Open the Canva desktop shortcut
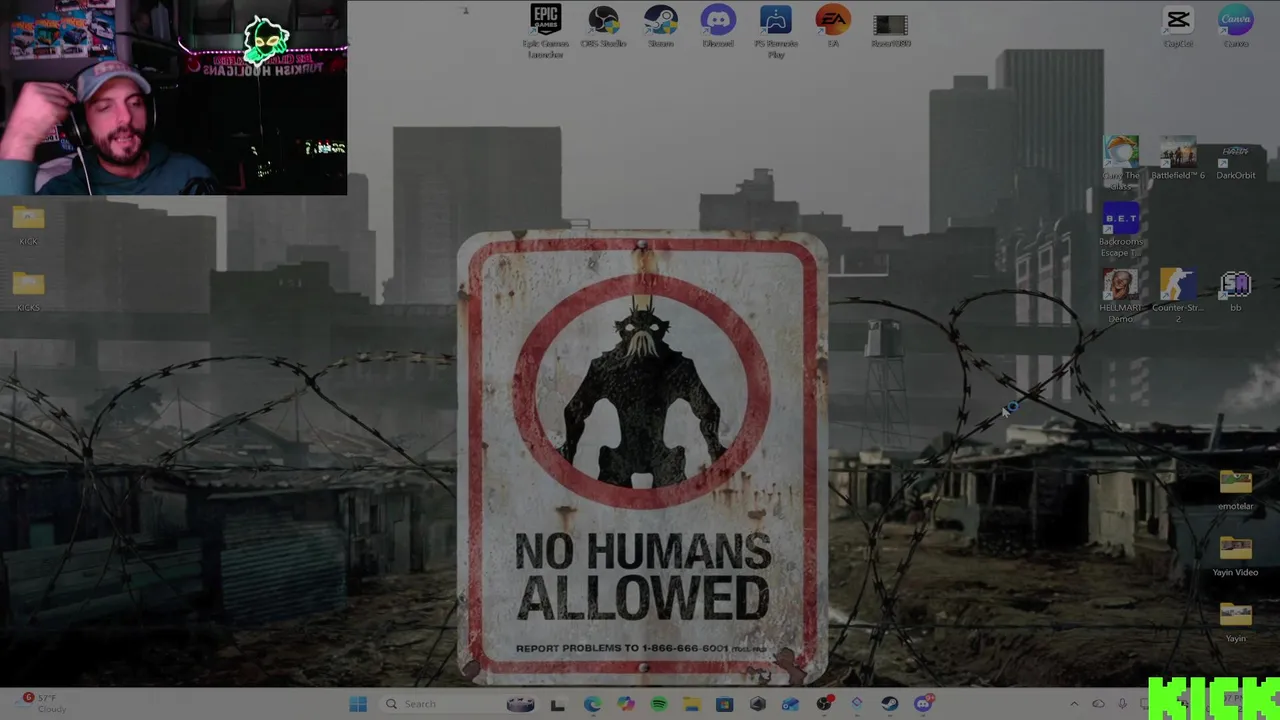 pyautogui.click(x=1236, y=27)
